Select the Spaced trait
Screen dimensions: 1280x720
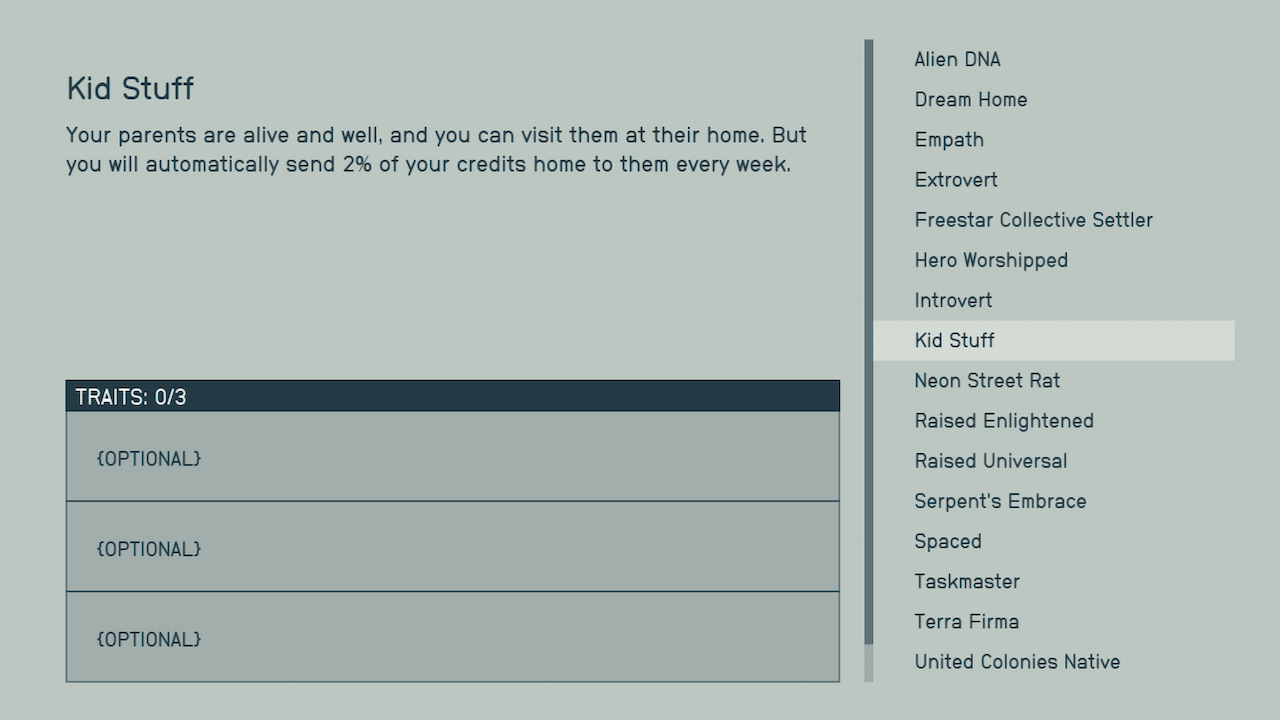[948, 541]
